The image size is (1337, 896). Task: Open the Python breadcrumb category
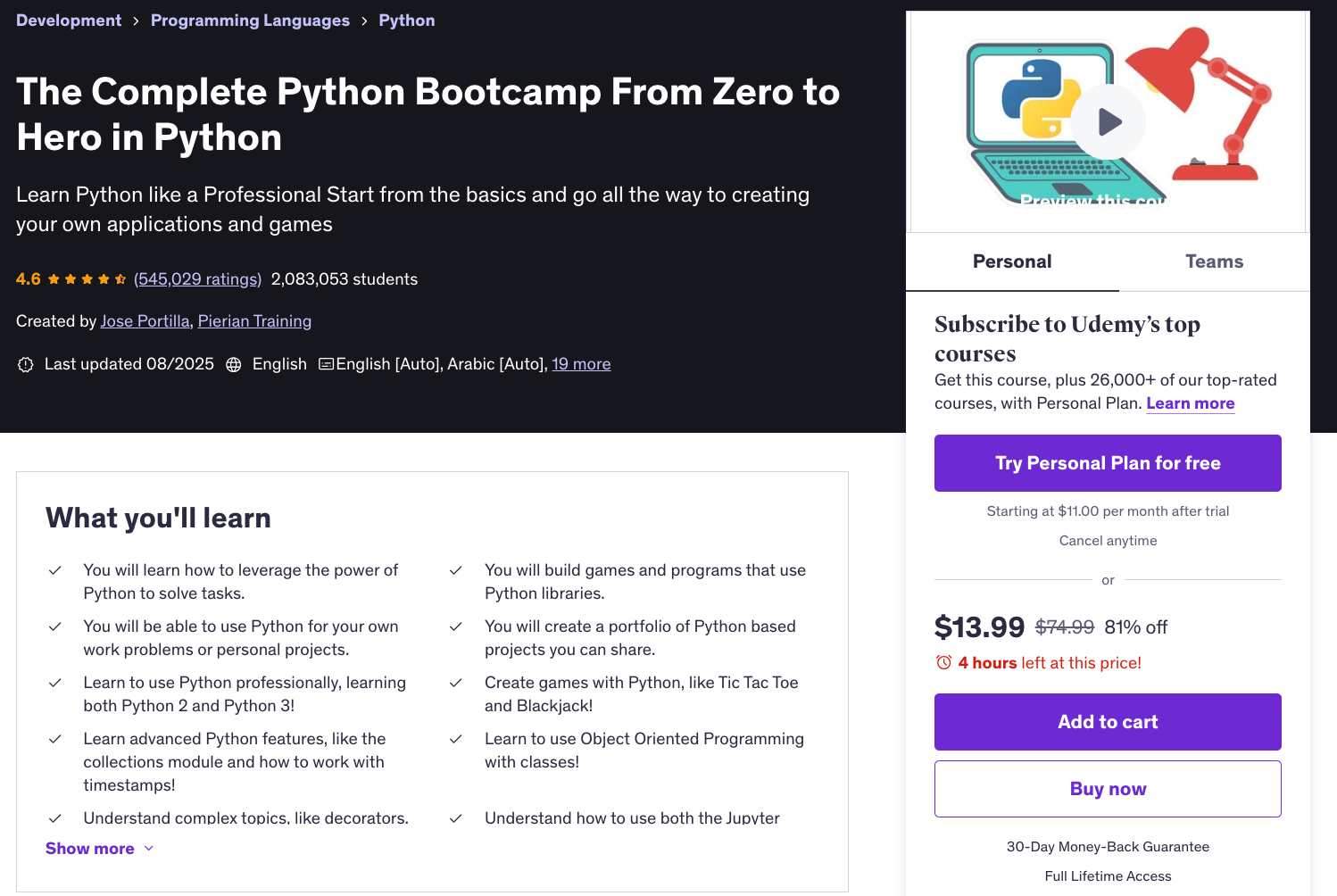click(406, 20)
